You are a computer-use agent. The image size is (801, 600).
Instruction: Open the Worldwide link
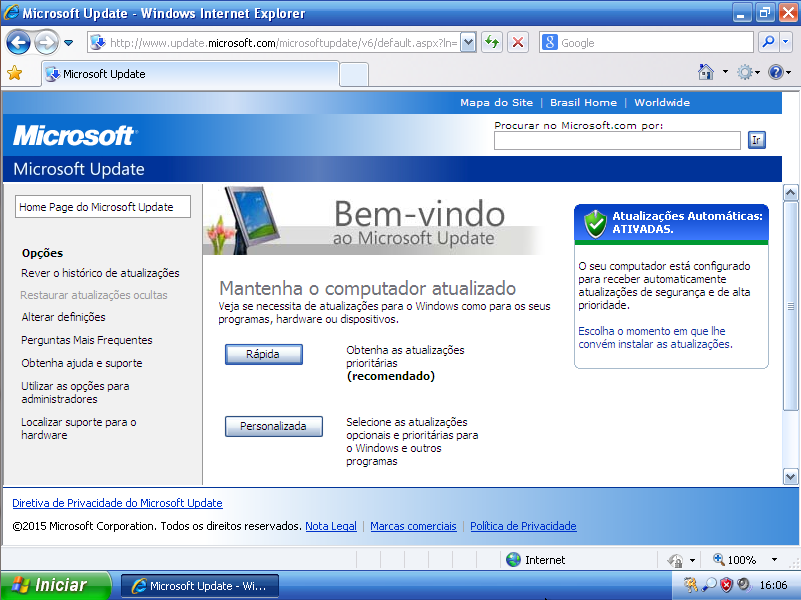pyautogui.click(x=662, y=103)
